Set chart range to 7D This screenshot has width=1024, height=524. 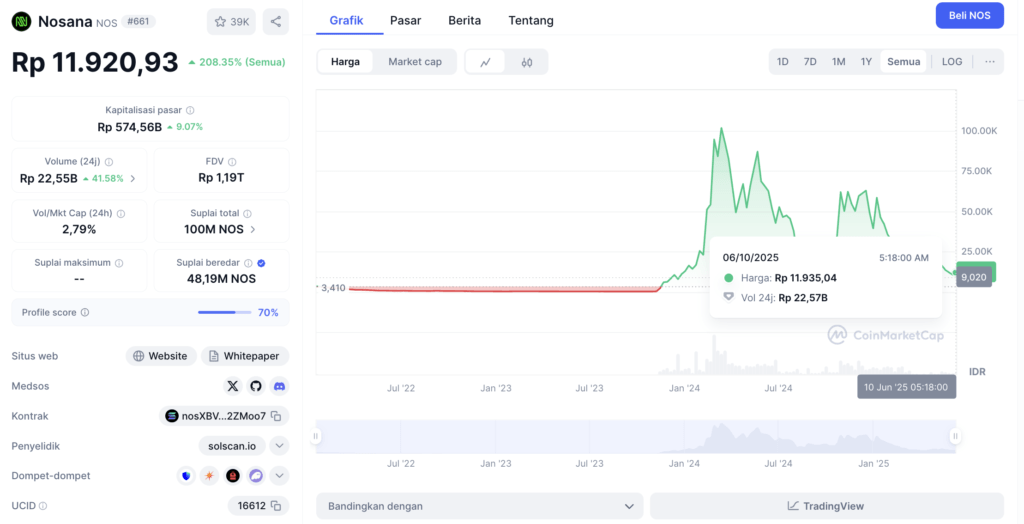coord(810,61)
